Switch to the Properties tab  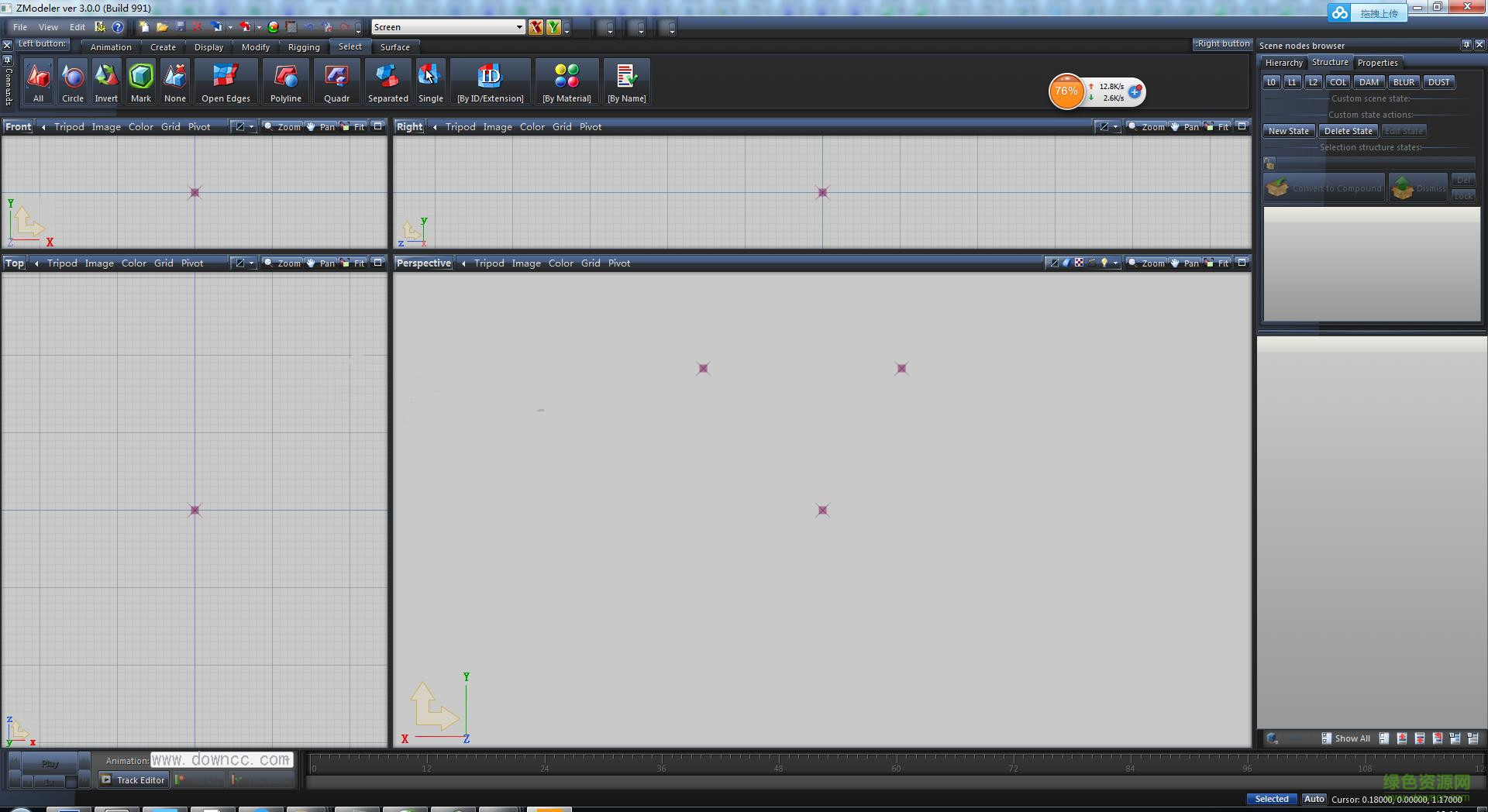tap(1377, 63)
